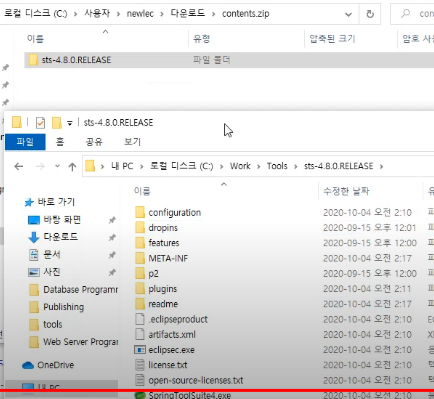434x399 pixels.
Task: Click the new folder icon in quick access toolbar
Action: 57,123
